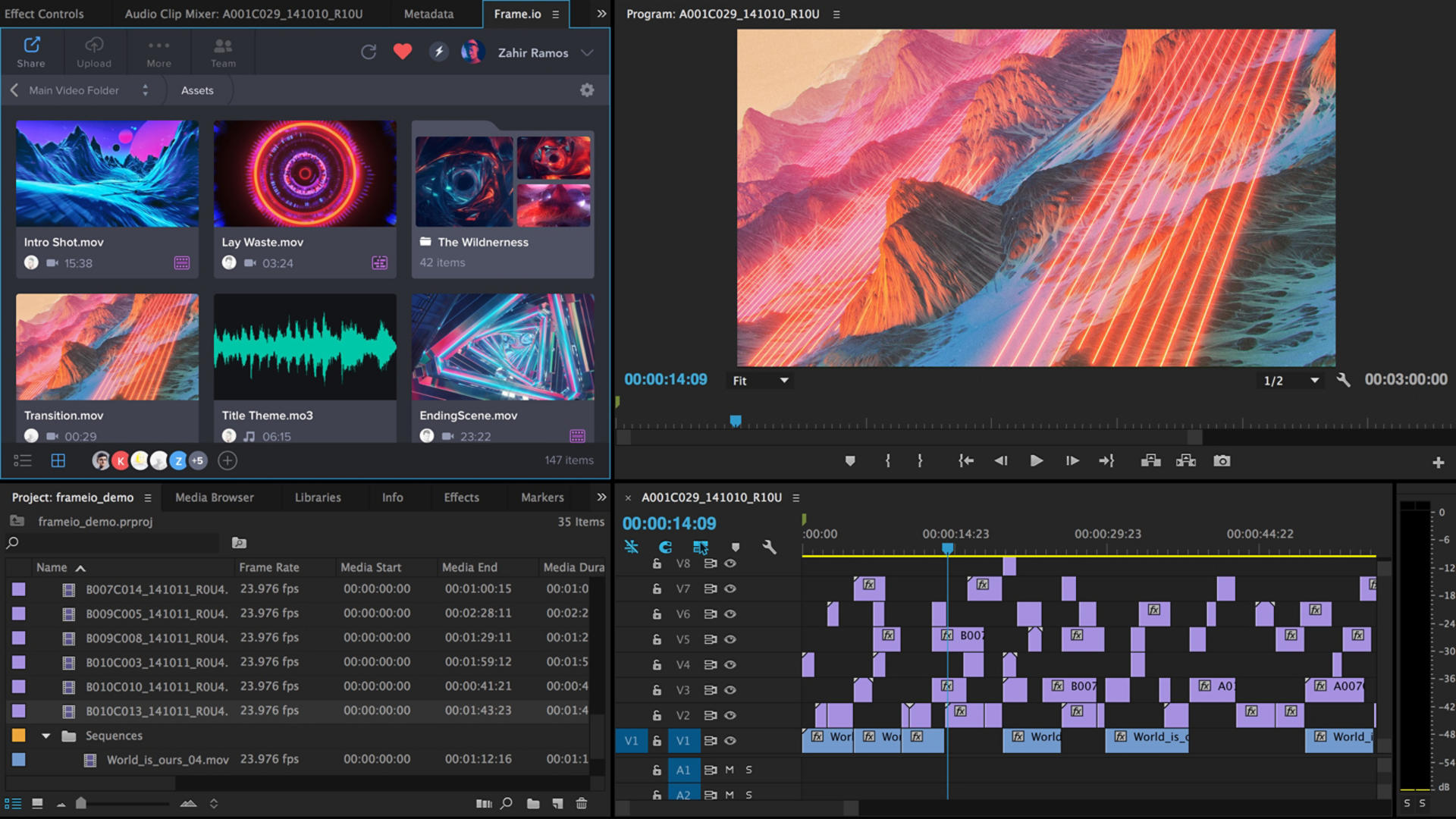Click the New Item icon in Project panel
The image size is (1456, 819).
[x=559, y=803]
